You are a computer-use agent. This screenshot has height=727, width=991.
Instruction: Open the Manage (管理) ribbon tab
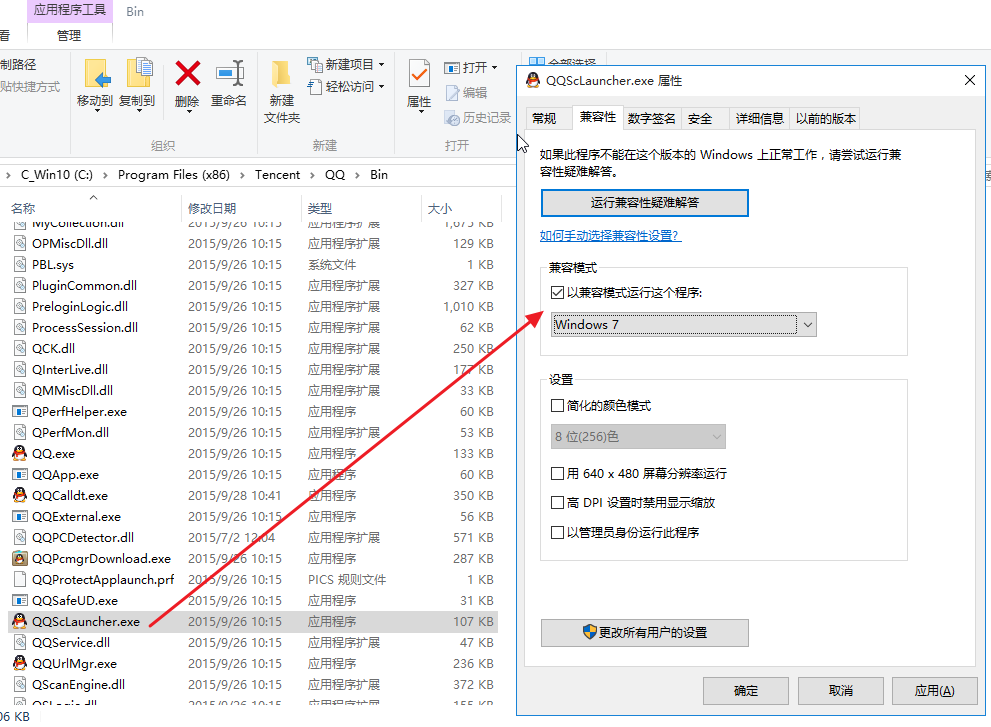[x=70, y=35]
